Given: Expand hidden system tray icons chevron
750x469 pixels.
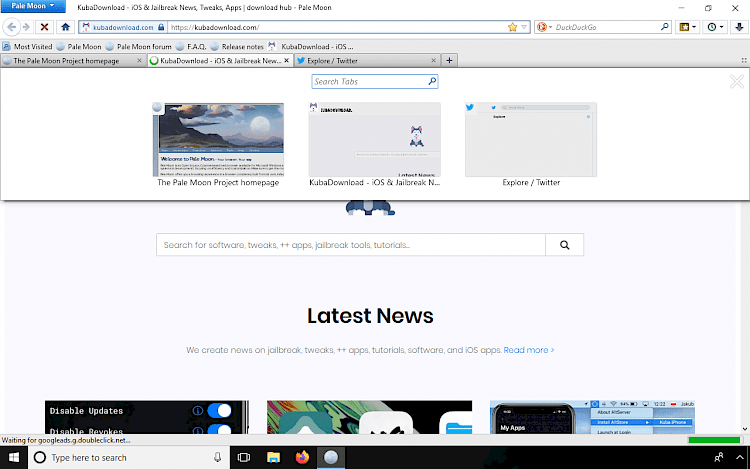Looking at the screenshot, I should pos(739,458).
